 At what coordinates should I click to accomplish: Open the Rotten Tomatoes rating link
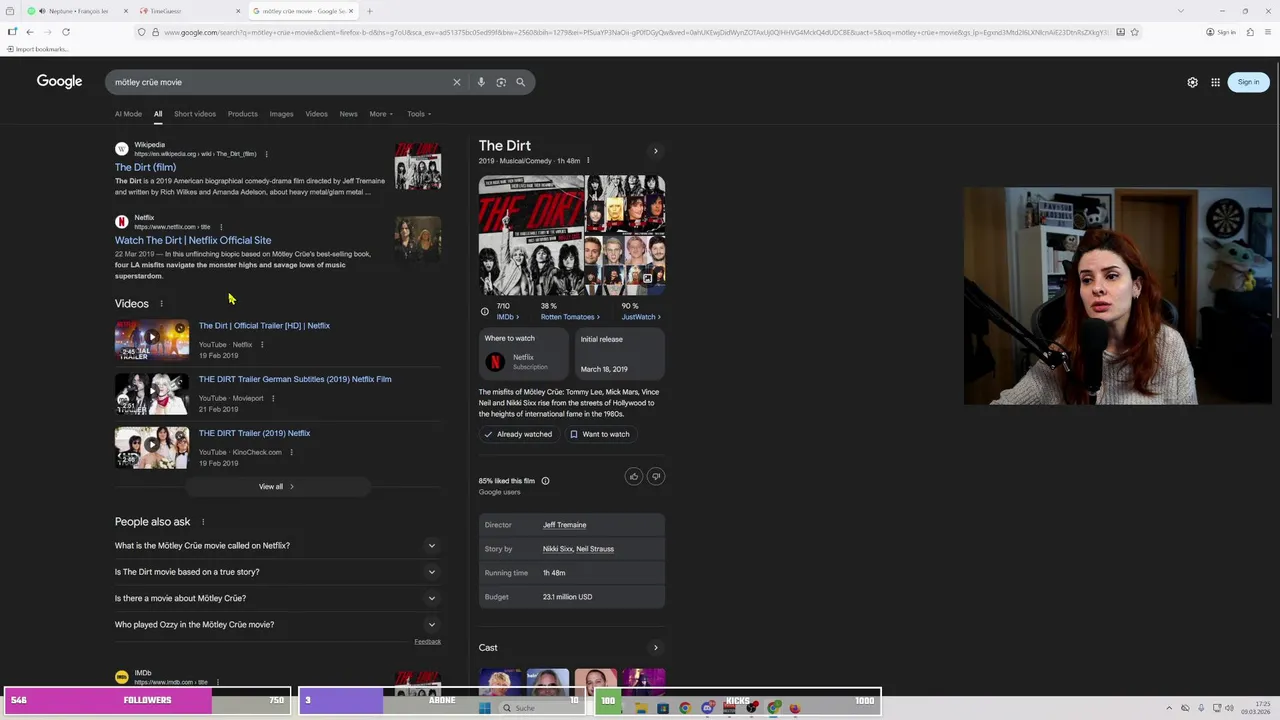click(570, 317)
